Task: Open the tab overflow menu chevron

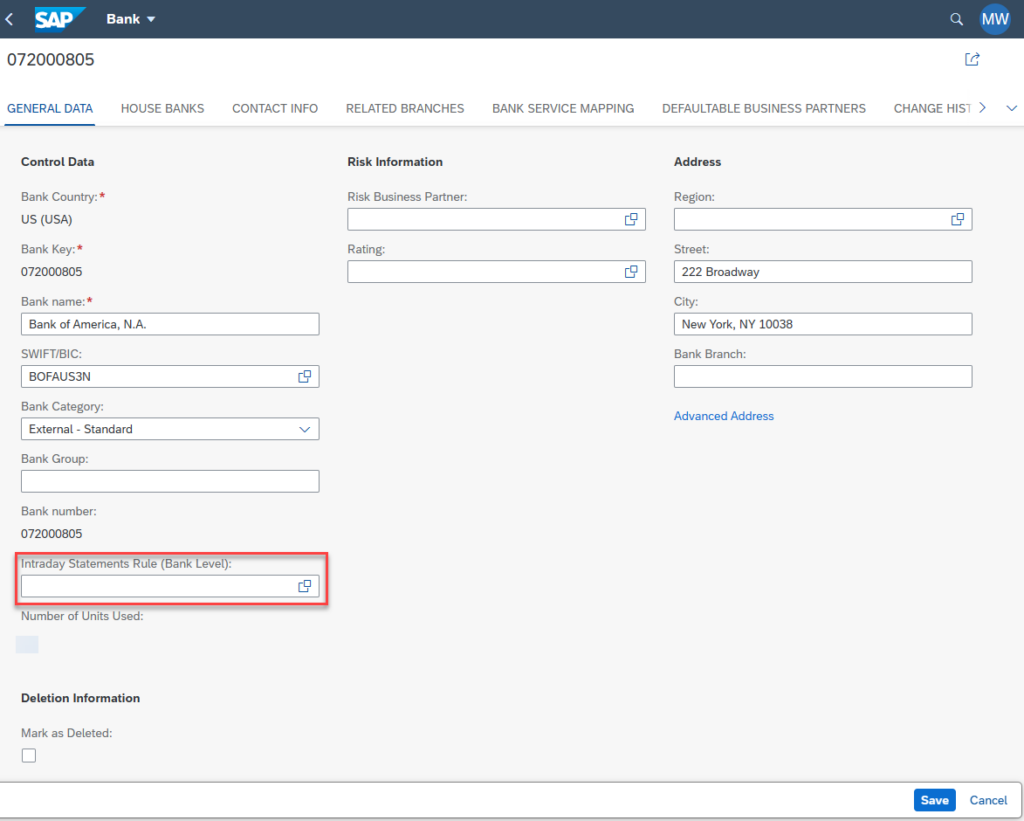Action: 1012,108
